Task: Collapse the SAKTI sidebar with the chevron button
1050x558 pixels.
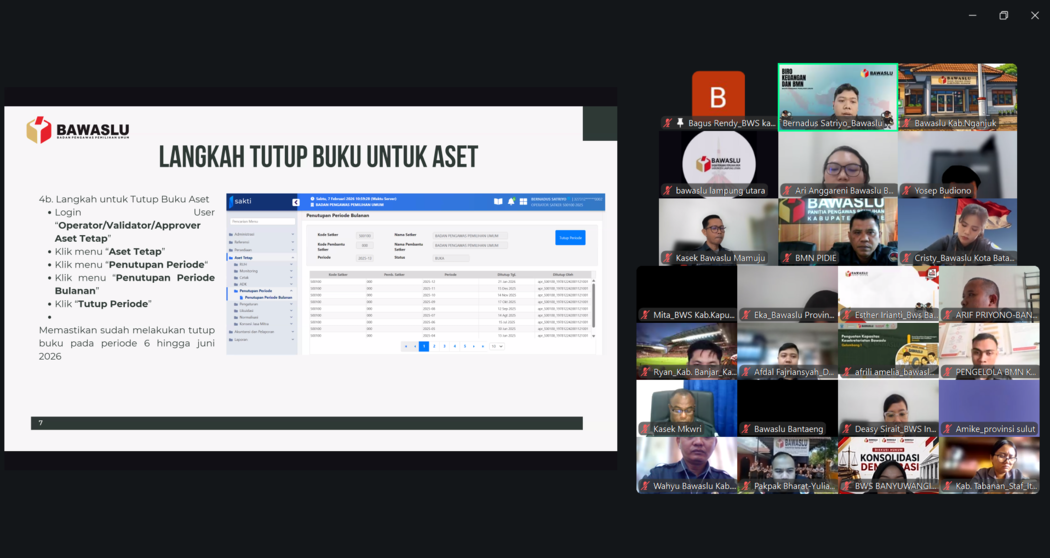Action: coord(295,202)
